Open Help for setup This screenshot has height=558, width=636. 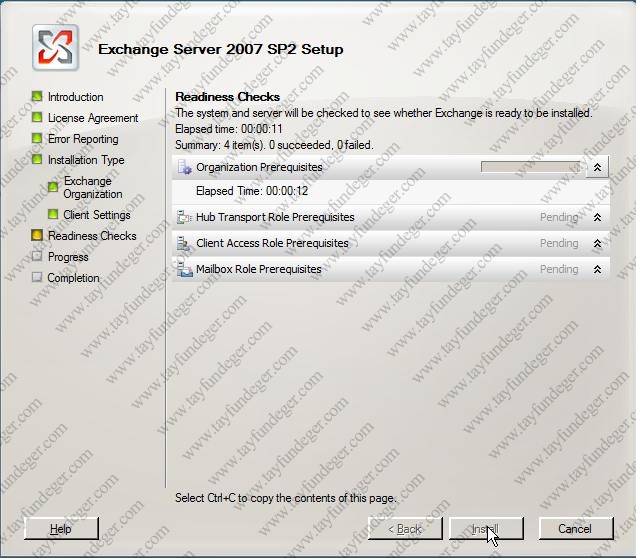click(61, 529)
